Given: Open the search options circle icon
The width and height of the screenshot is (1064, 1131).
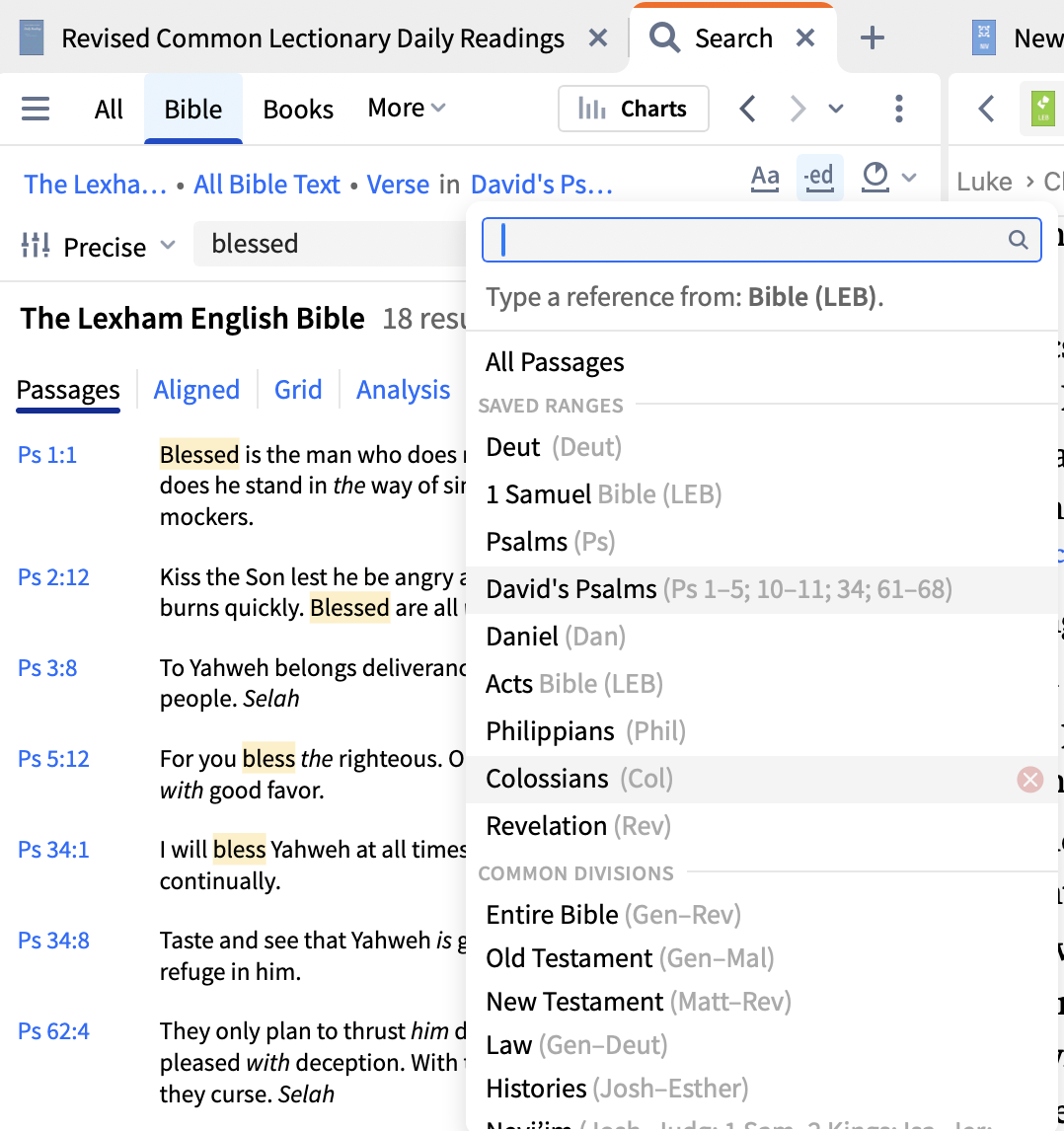Looking at the screenshot, I should point(875,178).
